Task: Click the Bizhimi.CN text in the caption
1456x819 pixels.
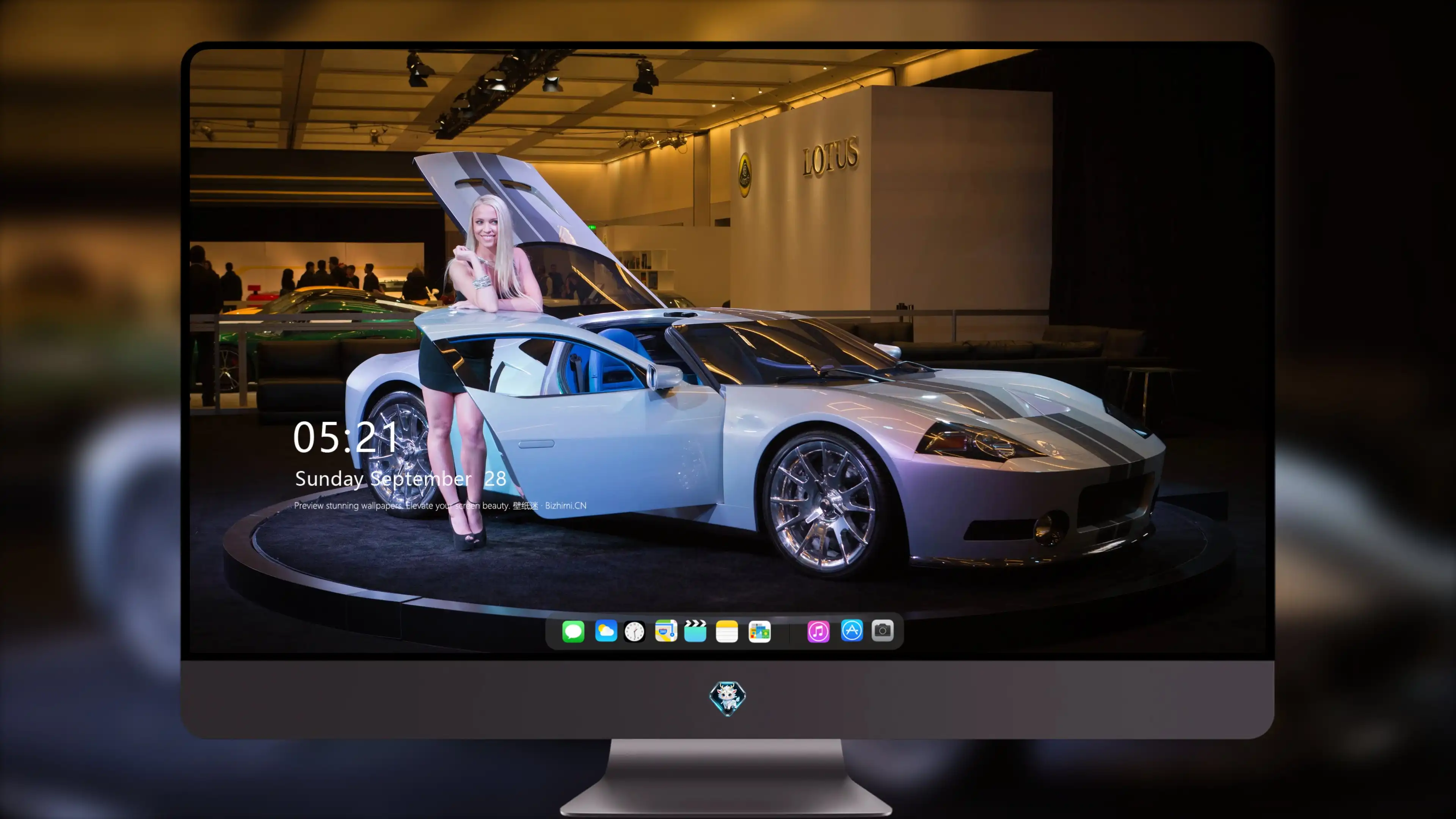Action: [x=566, y=505]
